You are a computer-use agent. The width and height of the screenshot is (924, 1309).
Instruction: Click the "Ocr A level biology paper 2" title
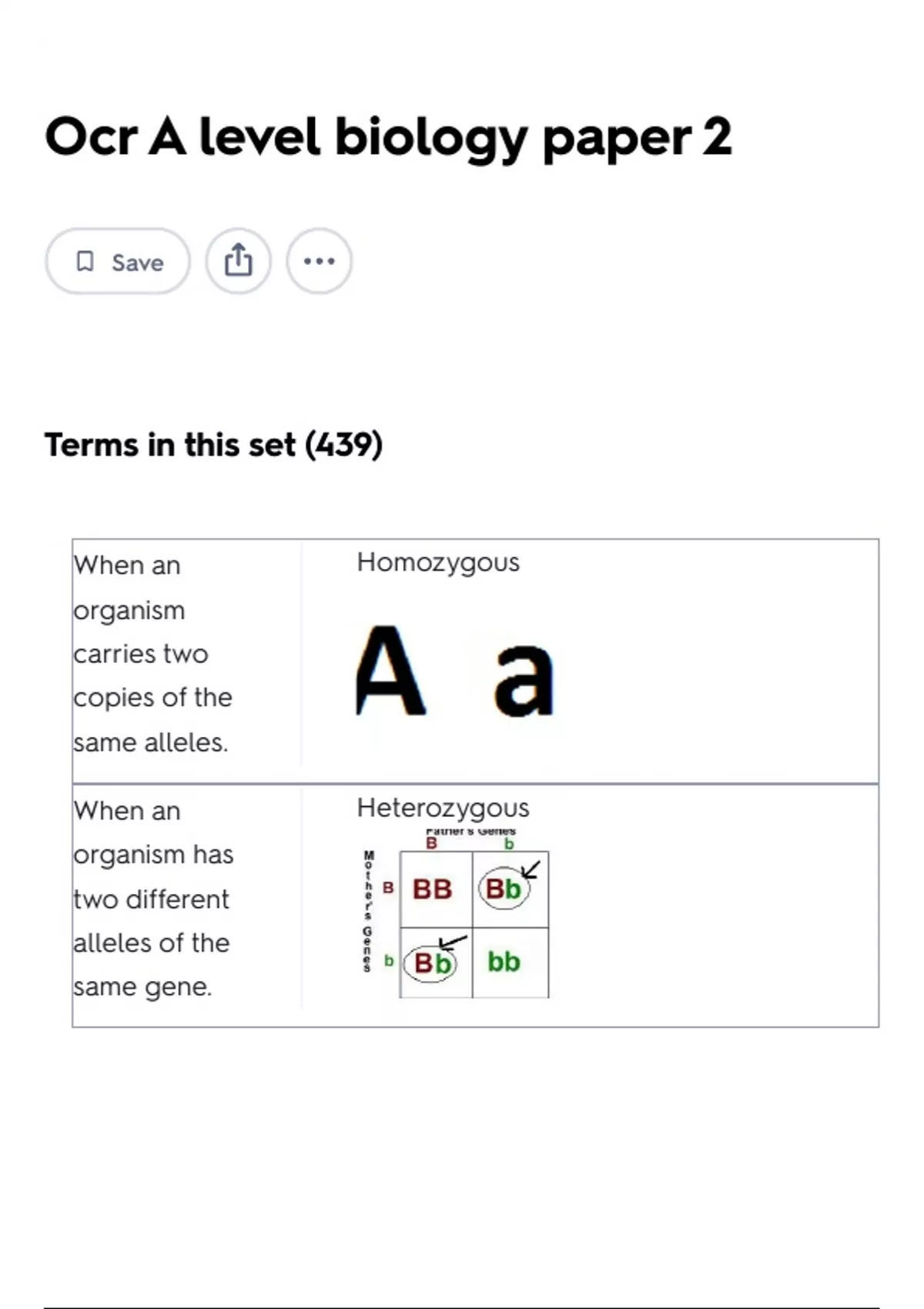pyautogui.click(x=388, y=137)
